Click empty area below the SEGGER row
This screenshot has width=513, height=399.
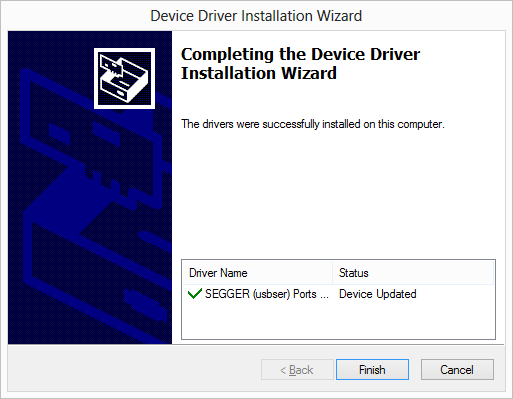click(x=338, y=320)
